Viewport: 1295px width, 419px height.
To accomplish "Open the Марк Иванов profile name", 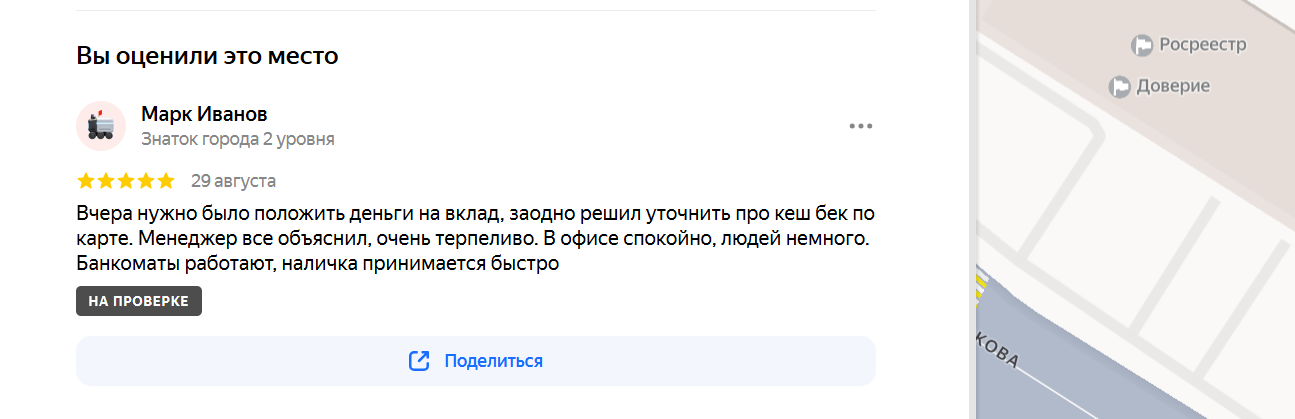I will coord(204,114).
